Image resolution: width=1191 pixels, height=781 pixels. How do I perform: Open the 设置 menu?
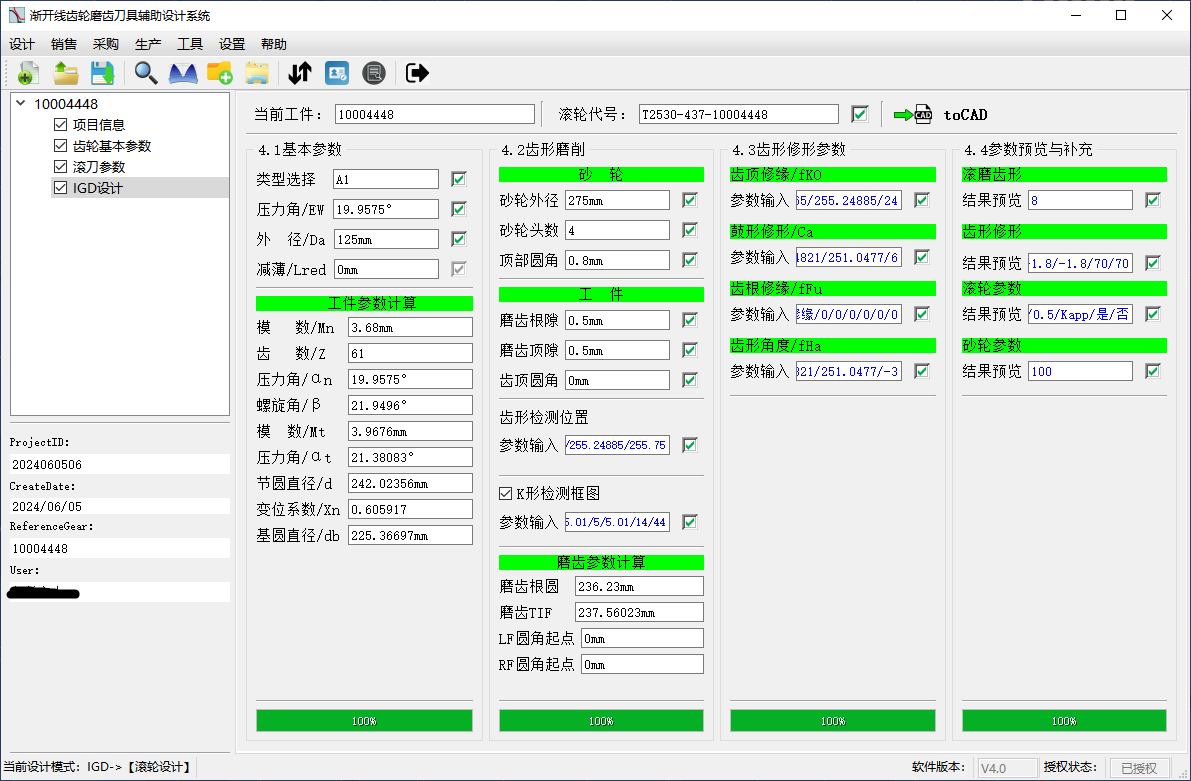pos(232,44)
